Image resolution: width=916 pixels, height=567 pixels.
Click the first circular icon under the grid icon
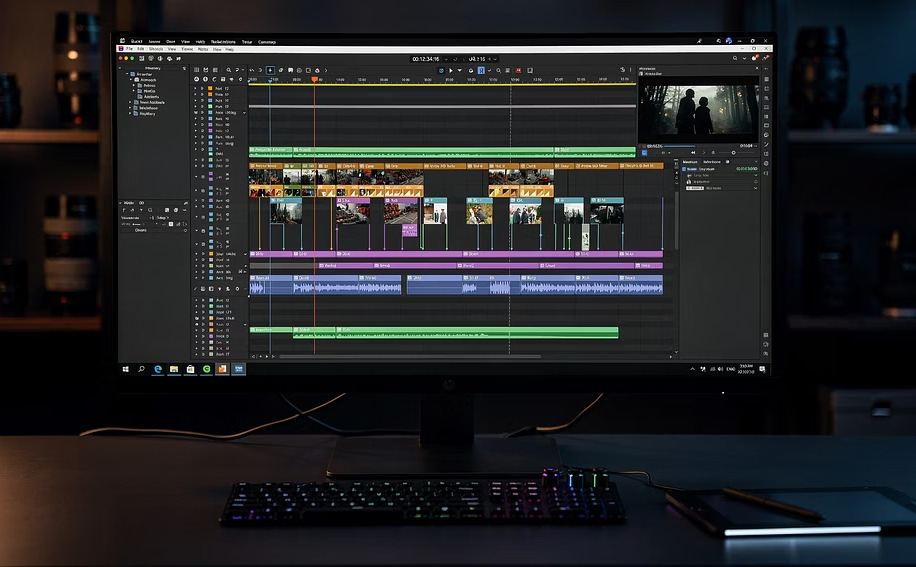(196, 79)
